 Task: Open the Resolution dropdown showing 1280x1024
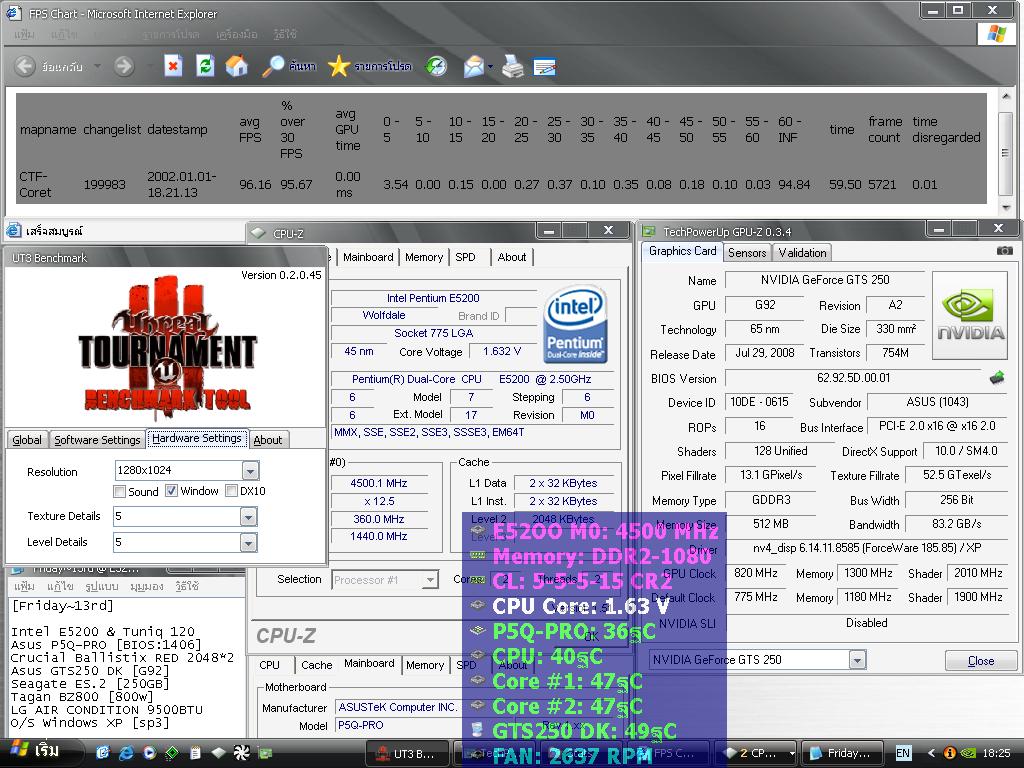pos(250,470)
